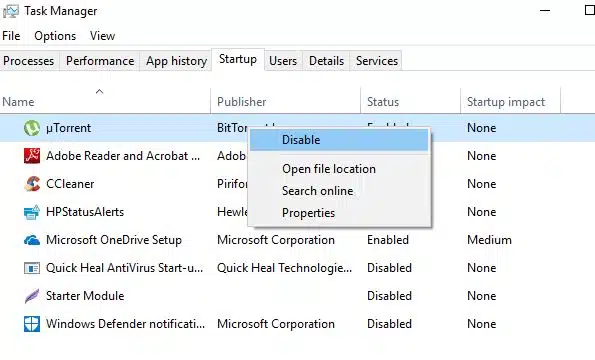Click None startup impact for CCleaner
The width and height of the screenshot is (595, 360).
tap(482, 184)
